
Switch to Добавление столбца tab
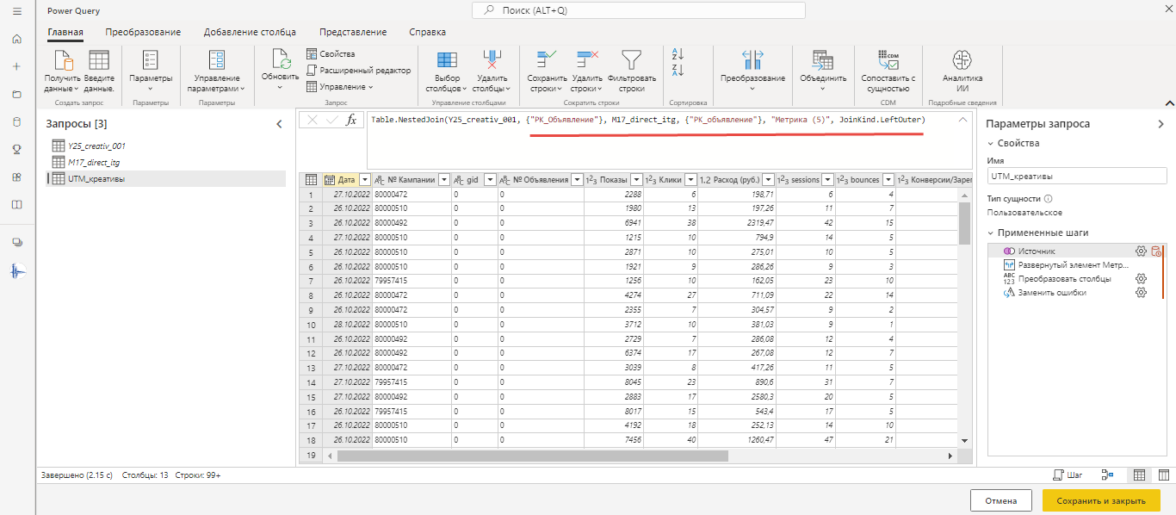pyautogui.click(x=250, y=32)
